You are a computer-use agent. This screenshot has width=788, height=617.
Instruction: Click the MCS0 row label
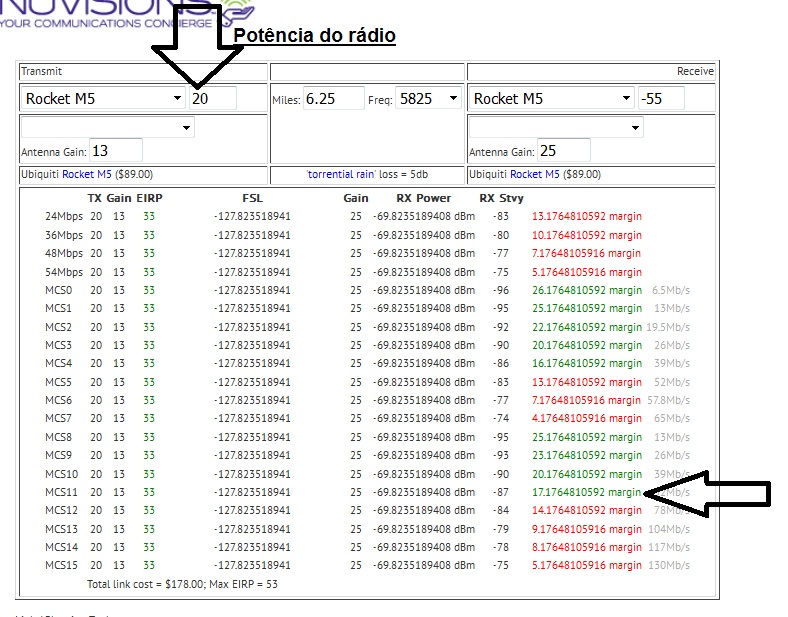coord(59,290)
